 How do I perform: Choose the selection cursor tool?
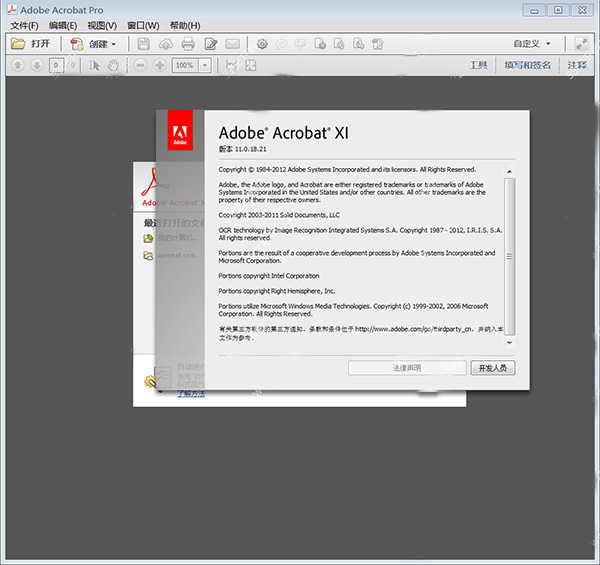click(94, 65)
